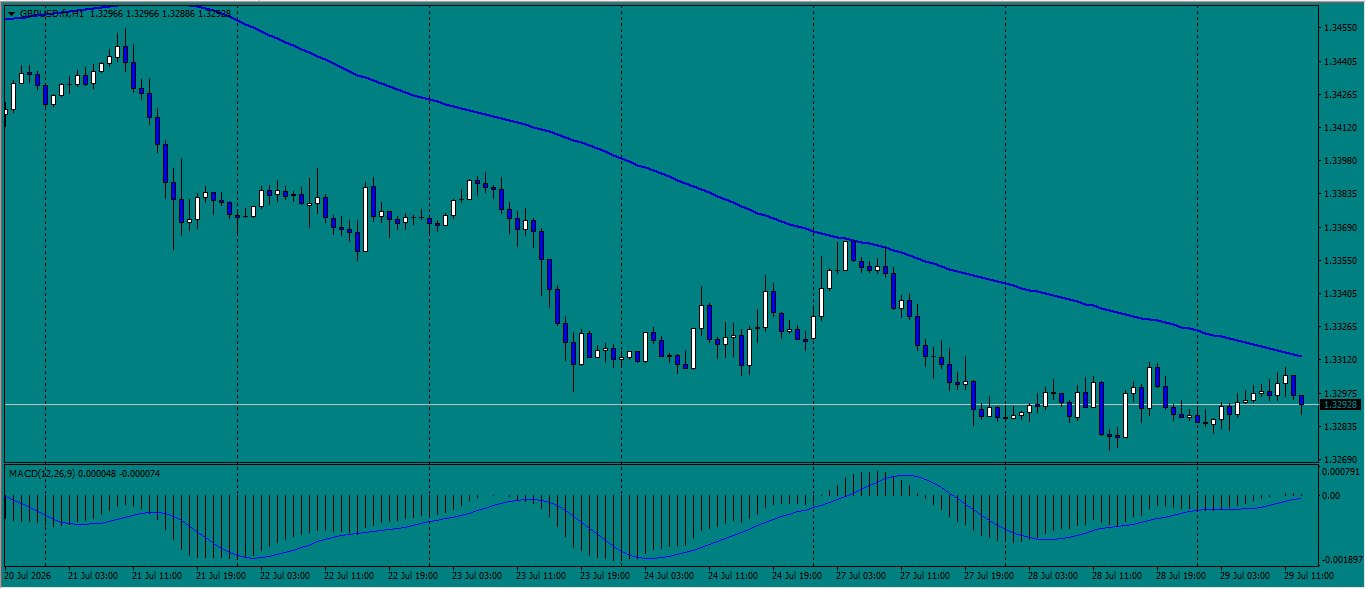Viewport: 1366px width, 589px height.
Task: Click the 1.33120 level on the price axis
Action: 1339,359
